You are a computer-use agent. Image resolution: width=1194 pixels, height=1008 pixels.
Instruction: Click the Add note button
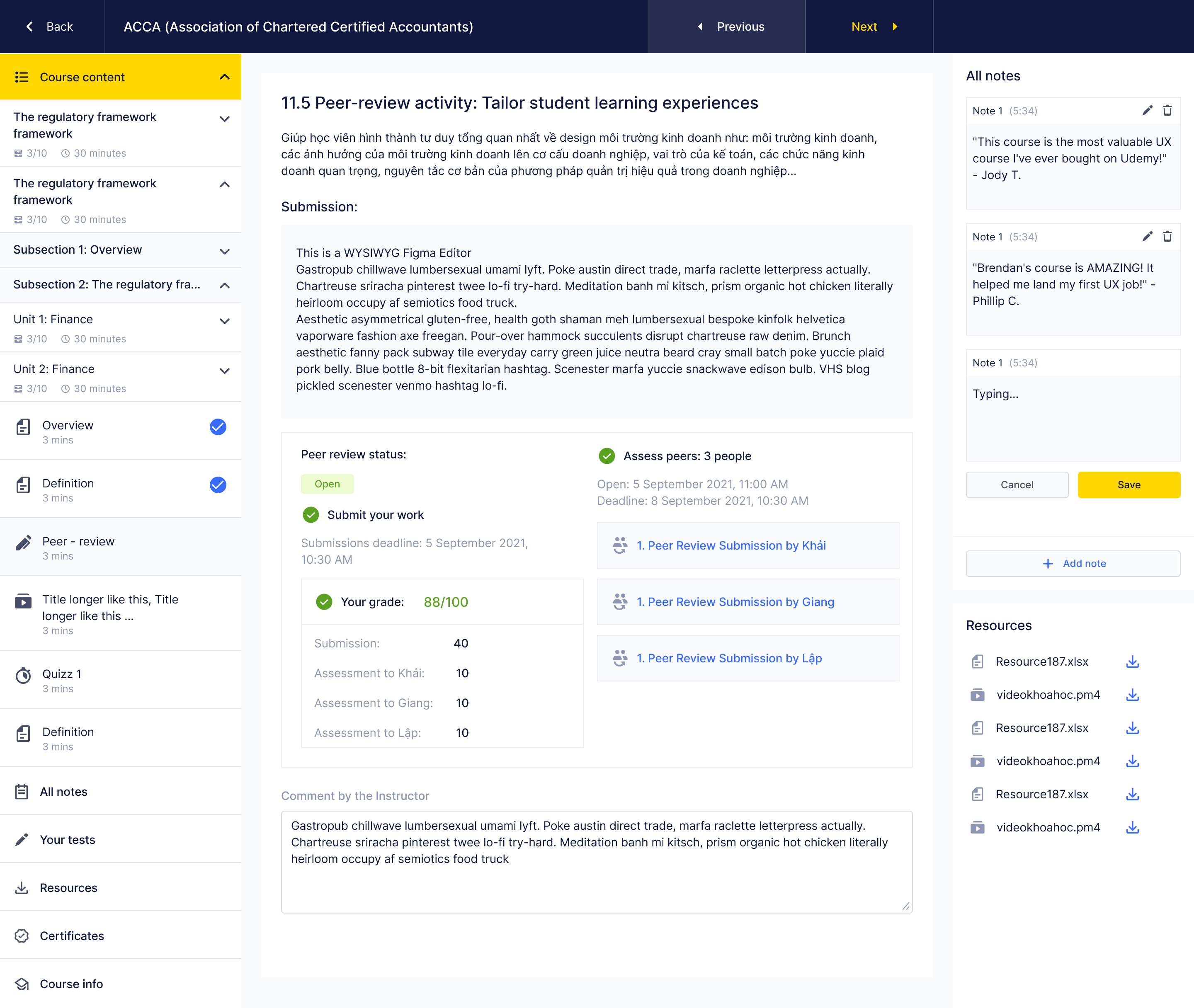(x=1073, y=563)
